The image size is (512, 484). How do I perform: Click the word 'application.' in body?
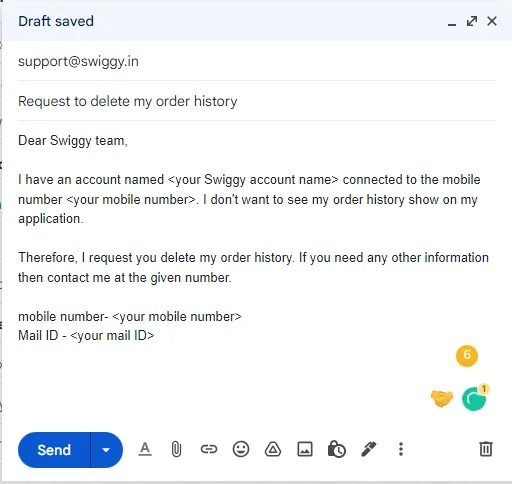tap(51, 219)
